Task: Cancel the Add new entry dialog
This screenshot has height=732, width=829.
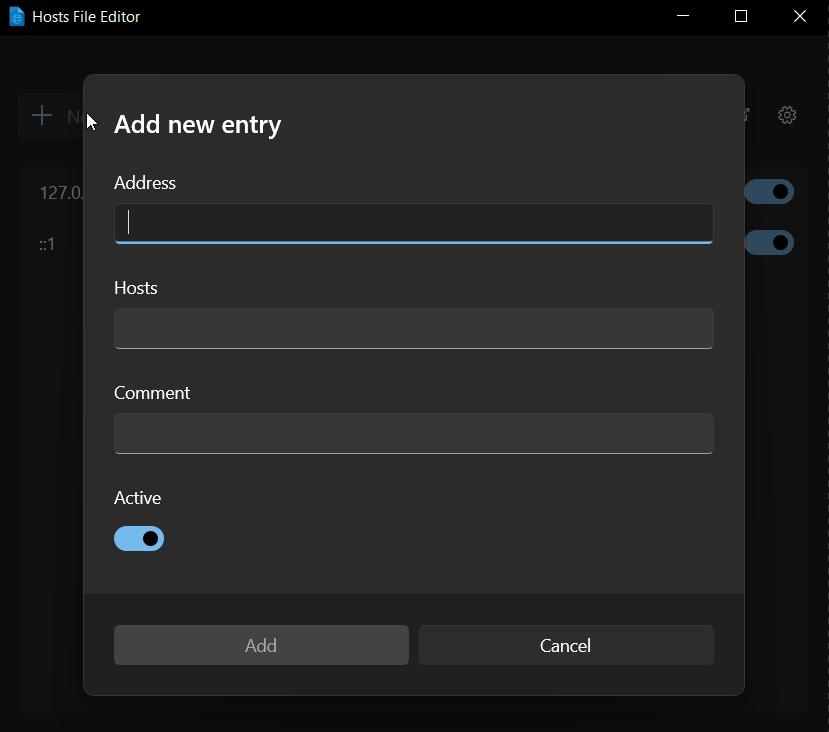Action: (x=566, y=645)
